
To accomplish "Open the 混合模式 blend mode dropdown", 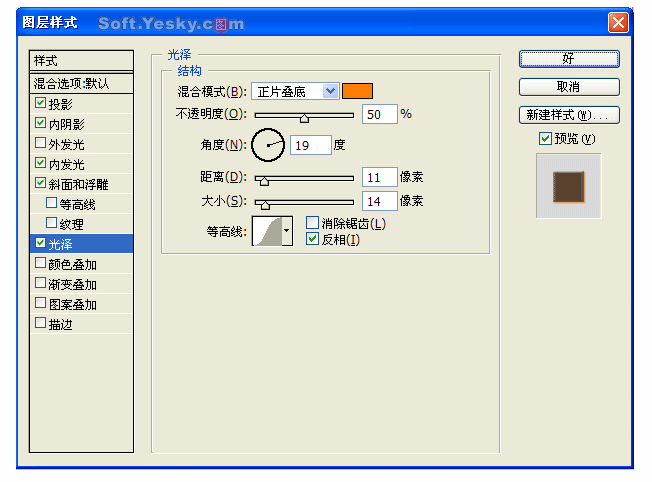I will (295, 91).
